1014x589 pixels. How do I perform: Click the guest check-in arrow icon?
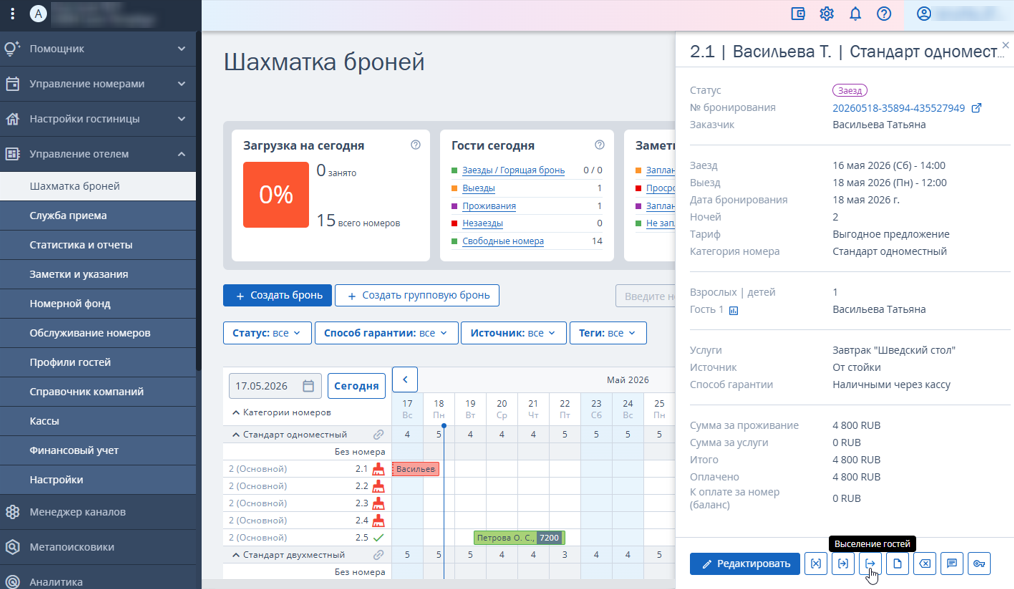[x=843, y=564]
